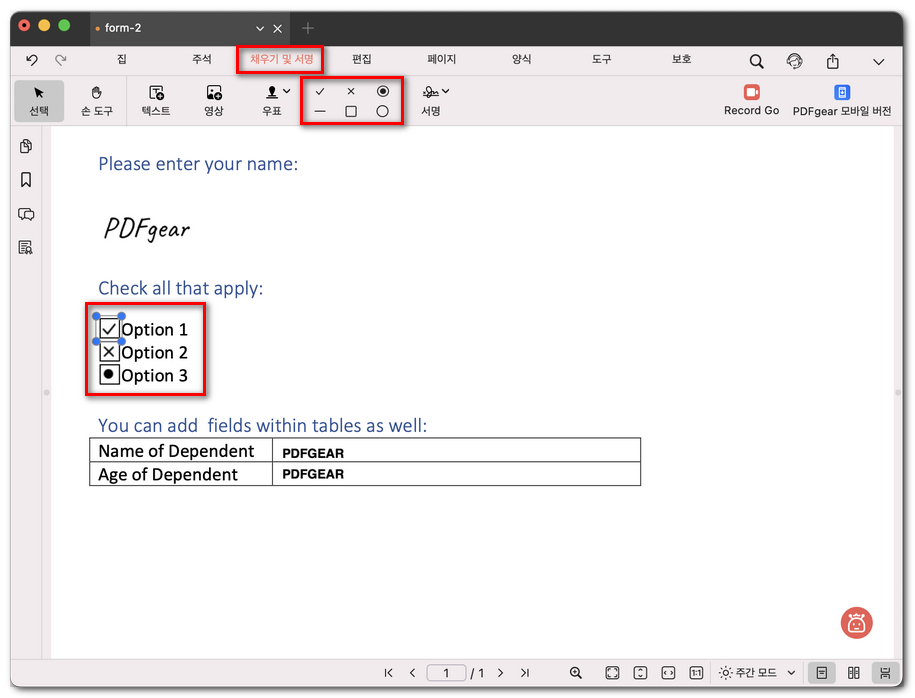
Task: Toggle the Option 1 checkbox
Action: coord(110,329)
